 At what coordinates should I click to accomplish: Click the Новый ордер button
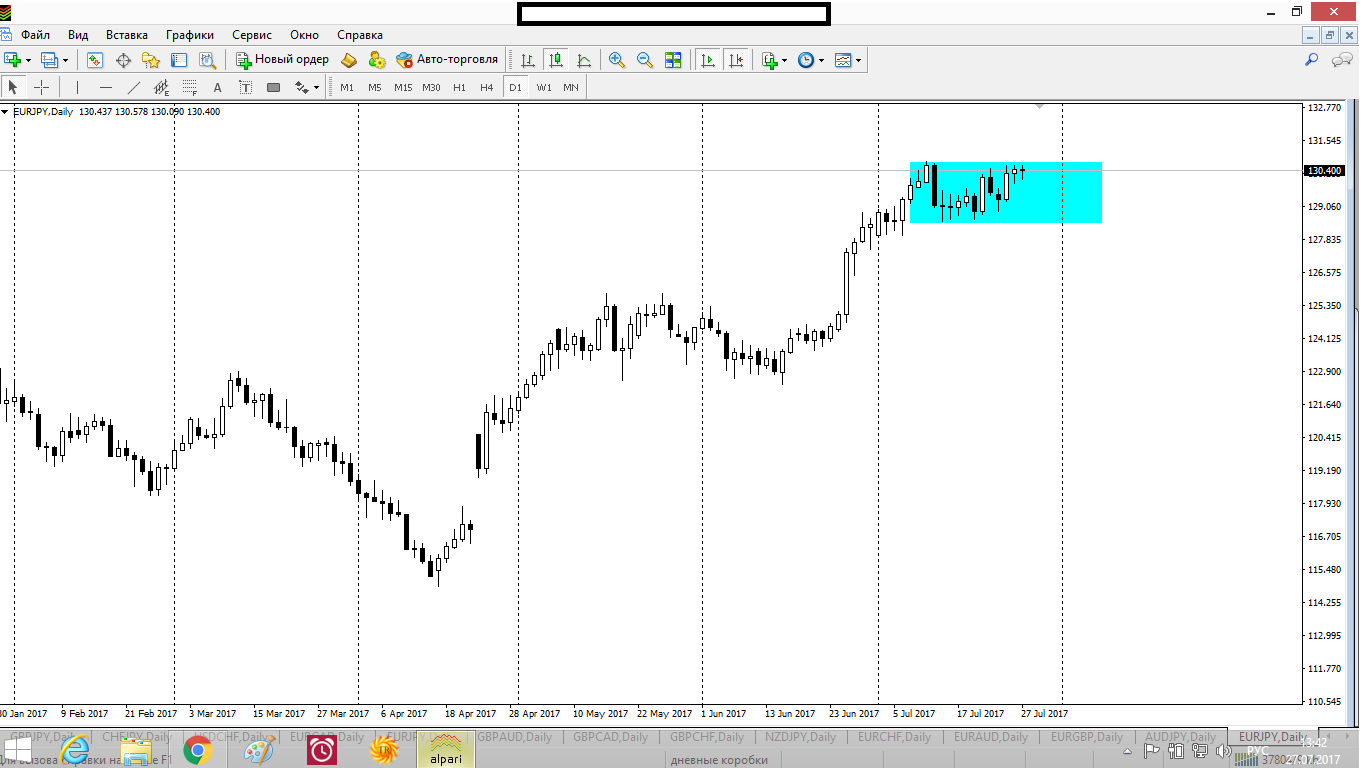point(283,60)
